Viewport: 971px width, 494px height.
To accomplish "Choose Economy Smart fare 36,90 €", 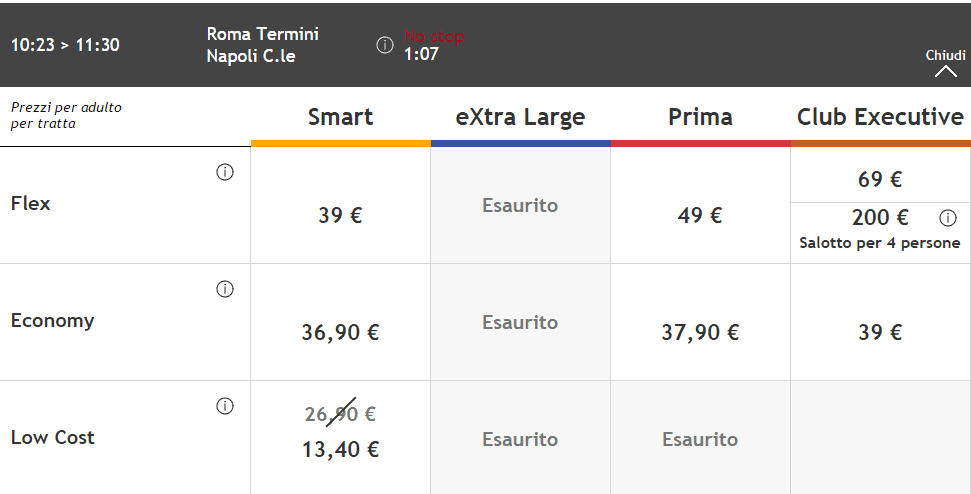I will [x=341, y=323].
